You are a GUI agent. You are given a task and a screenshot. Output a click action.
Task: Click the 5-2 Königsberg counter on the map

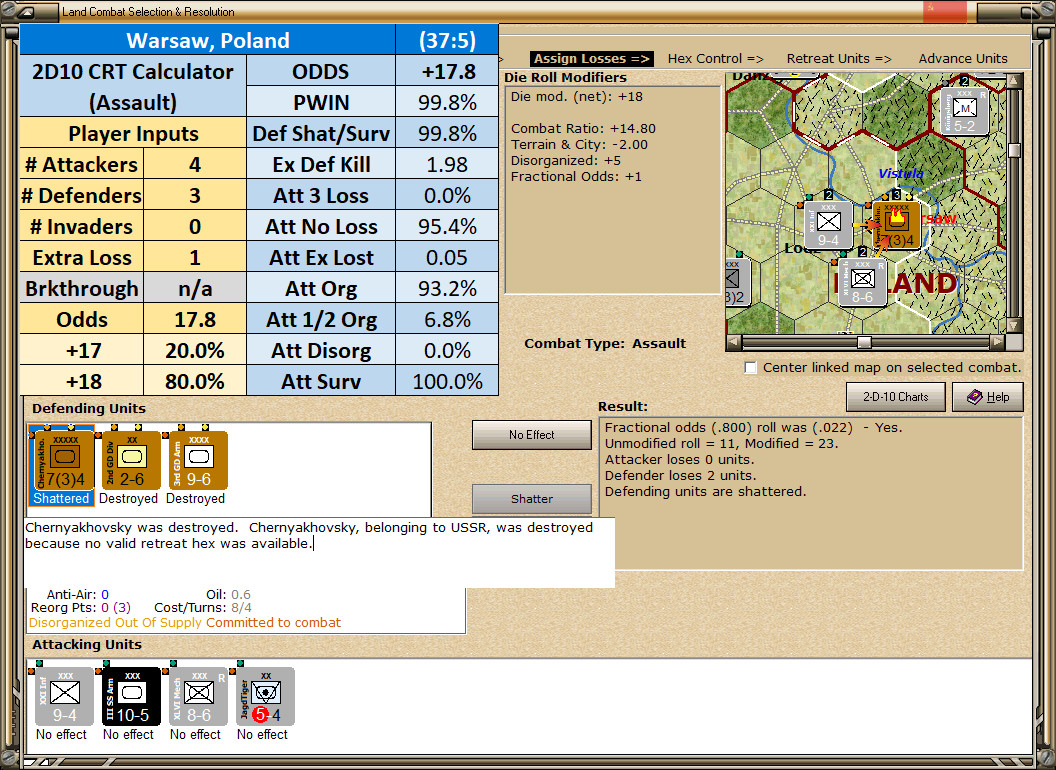(x=964, y=111)
